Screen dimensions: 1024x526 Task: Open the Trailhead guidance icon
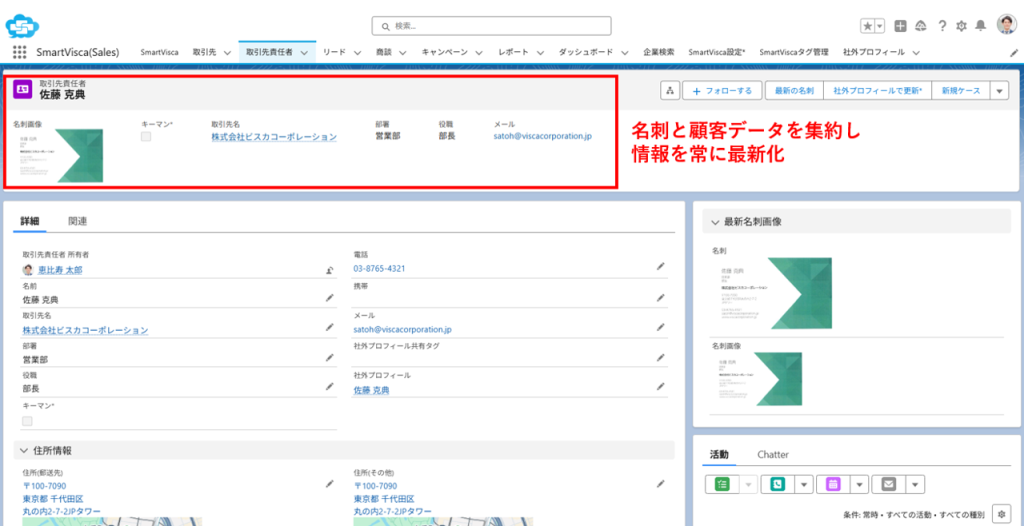(921, 26)
